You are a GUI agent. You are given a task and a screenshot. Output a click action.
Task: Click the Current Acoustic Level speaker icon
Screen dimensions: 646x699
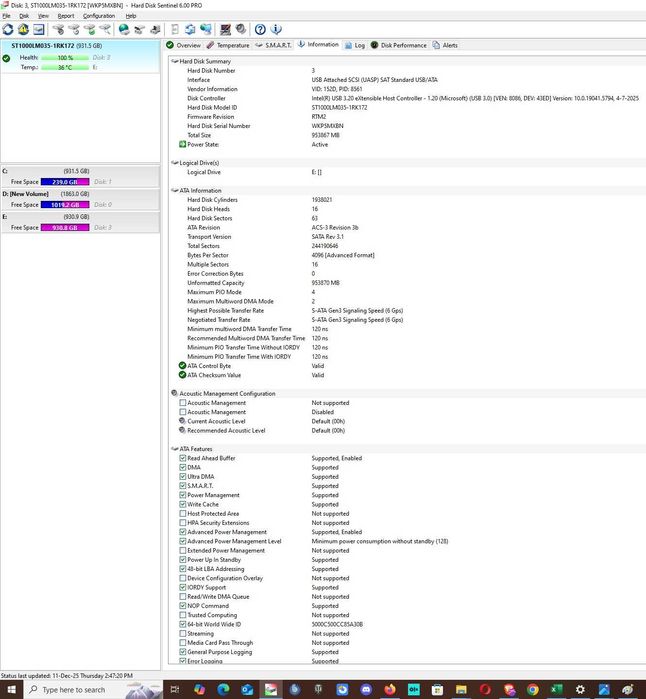182,421
